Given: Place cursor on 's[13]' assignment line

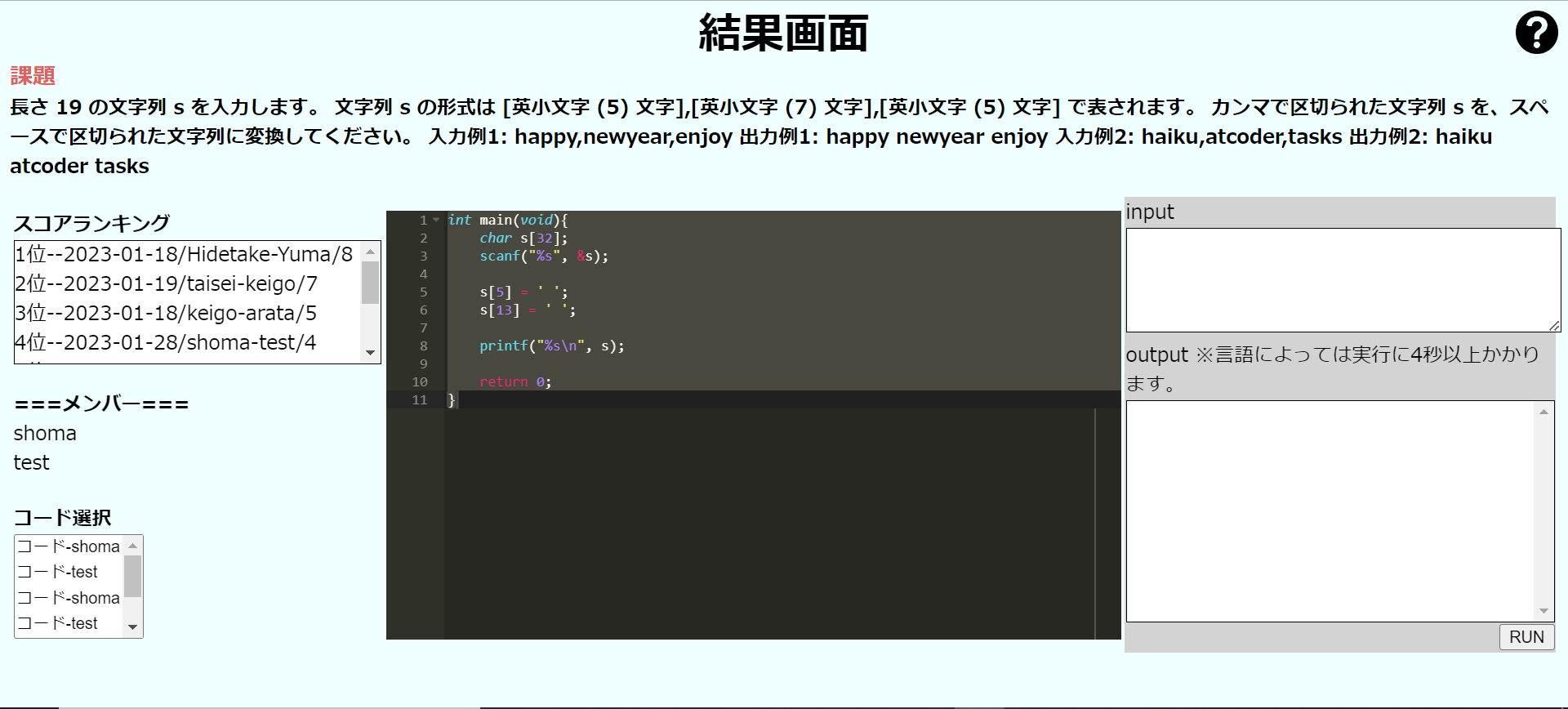Looking at the screenshot, I should tap(528, 310).
